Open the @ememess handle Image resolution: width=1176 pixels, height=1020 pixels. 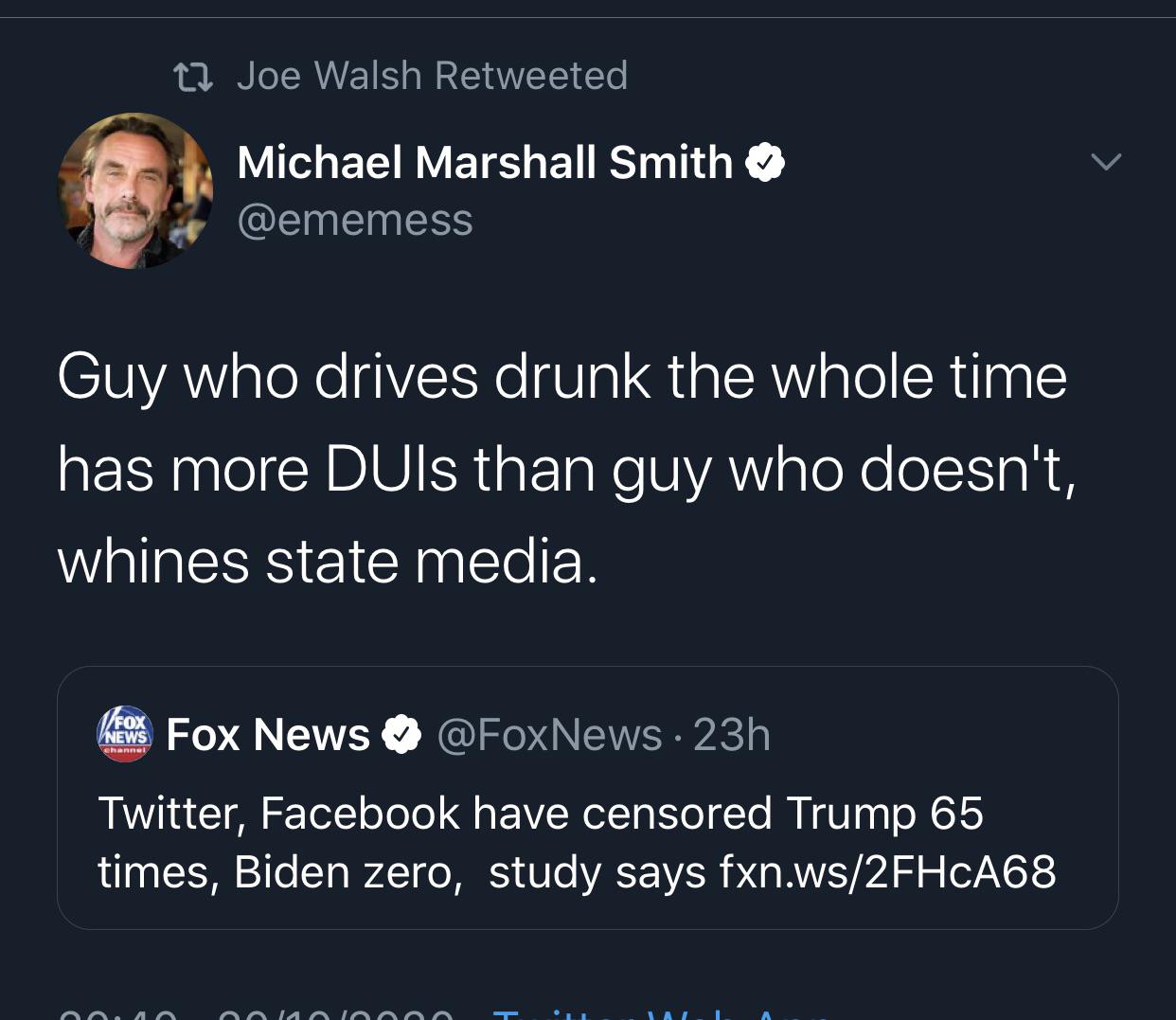coord(355,220)
